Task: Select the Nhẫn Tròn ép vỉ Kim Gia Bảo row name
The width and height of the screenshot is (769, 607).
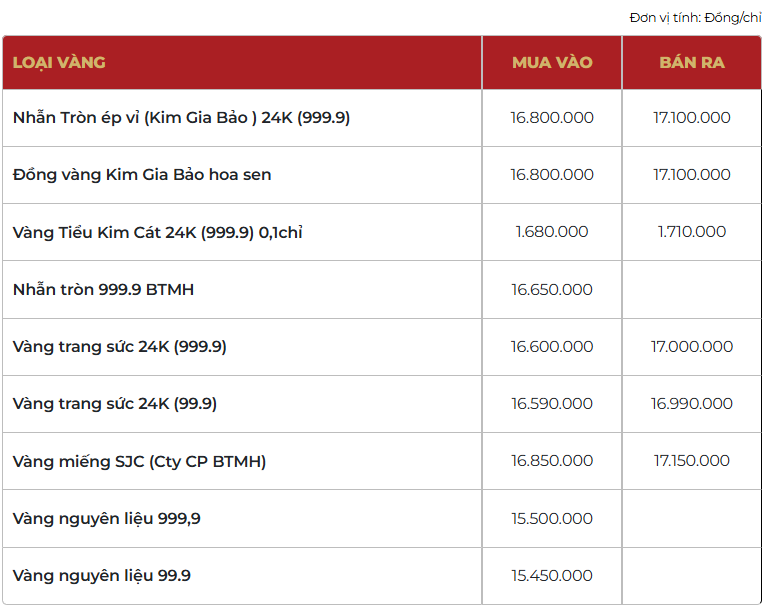Action: point(181,117)
